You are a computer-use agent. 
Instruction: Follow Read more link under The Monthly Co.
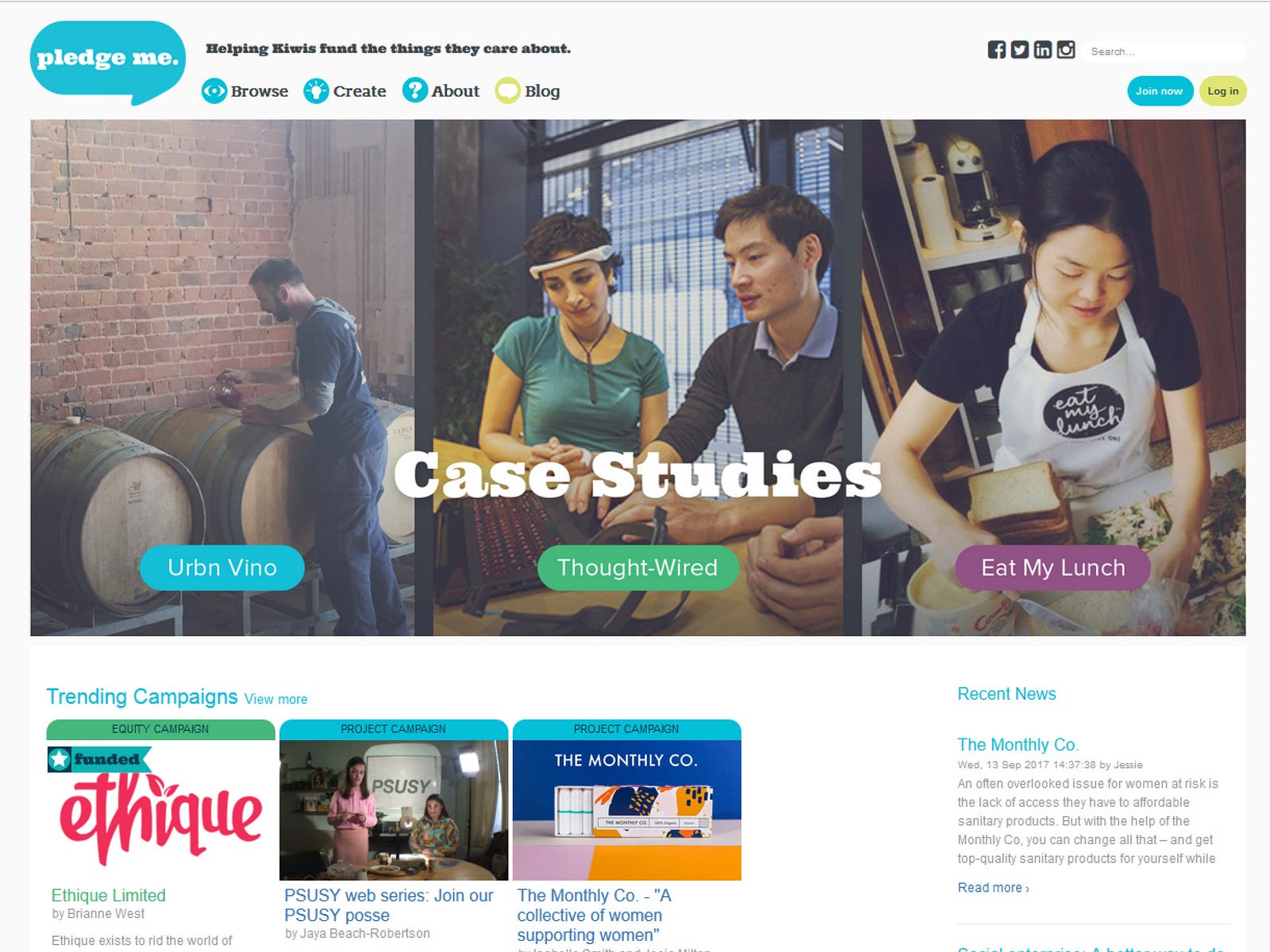pyautogui.click(x=993, y=888)
